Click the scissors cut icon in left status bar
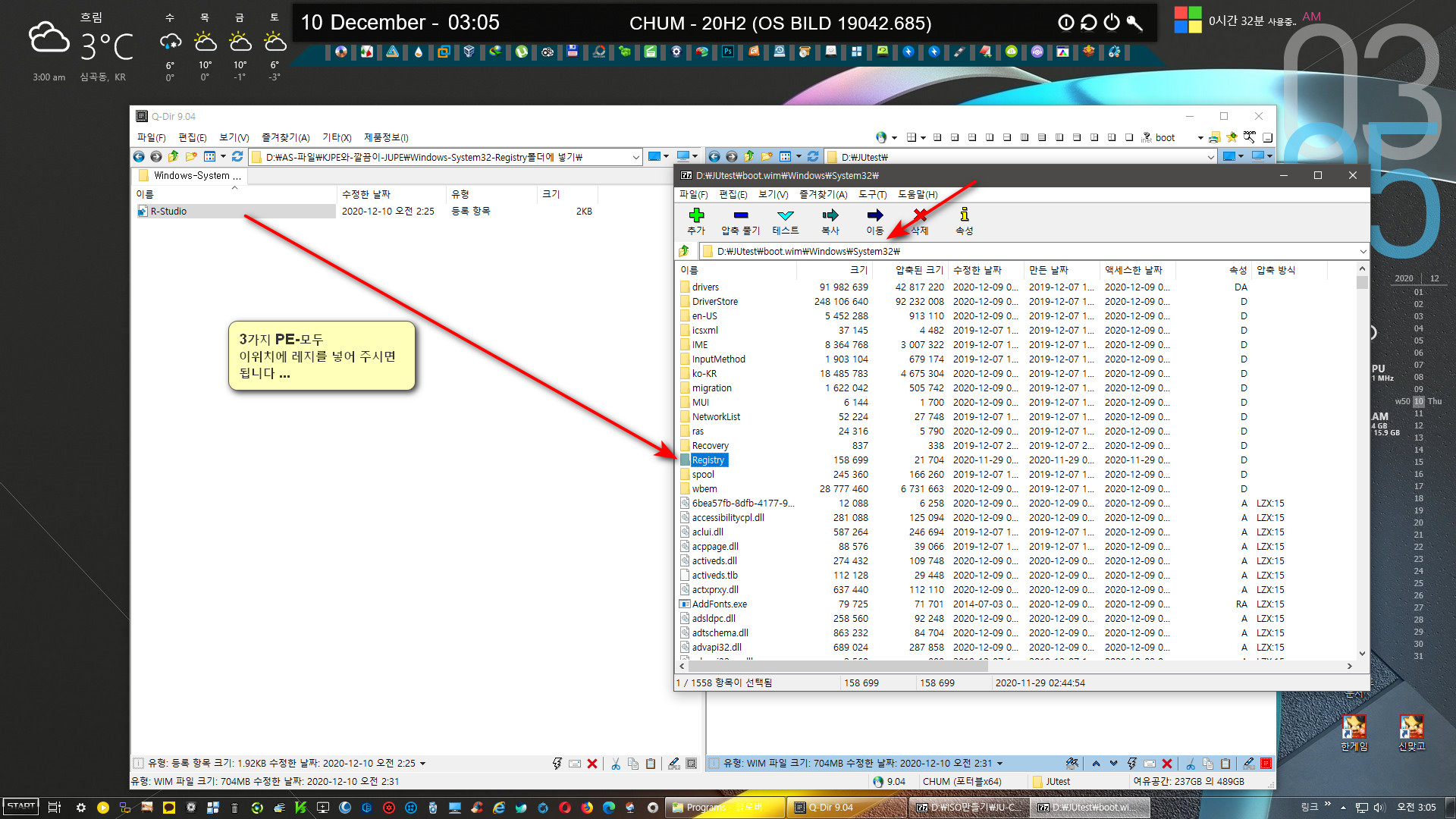This screenshot has height=819, width=1456. click(616, 764)
